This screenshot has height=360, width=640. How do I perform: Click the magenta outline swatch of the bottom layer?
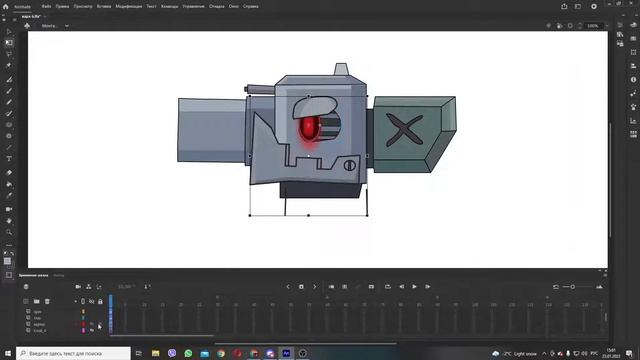[x=83, y=331]
